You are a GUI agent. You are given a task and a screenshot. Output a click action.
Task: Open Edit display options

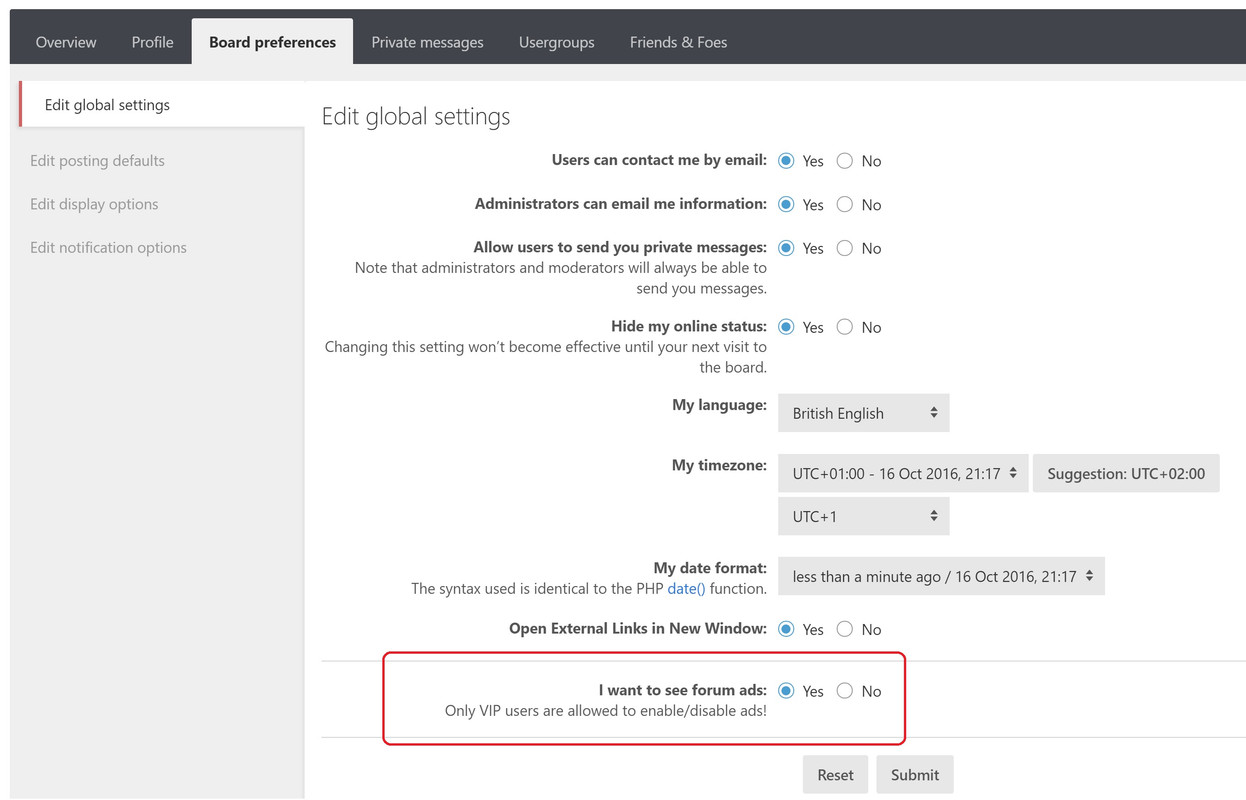[x=94, y=204]
